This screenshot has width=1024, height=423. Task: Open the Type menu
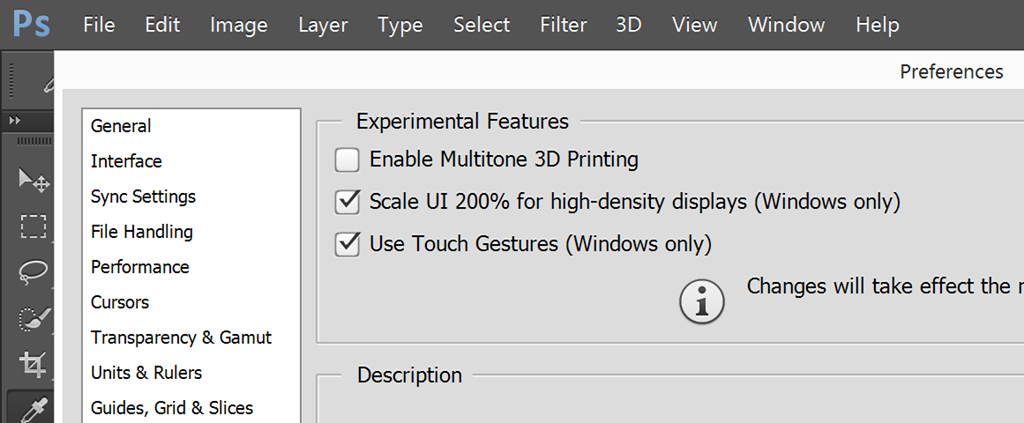(400, 25)
